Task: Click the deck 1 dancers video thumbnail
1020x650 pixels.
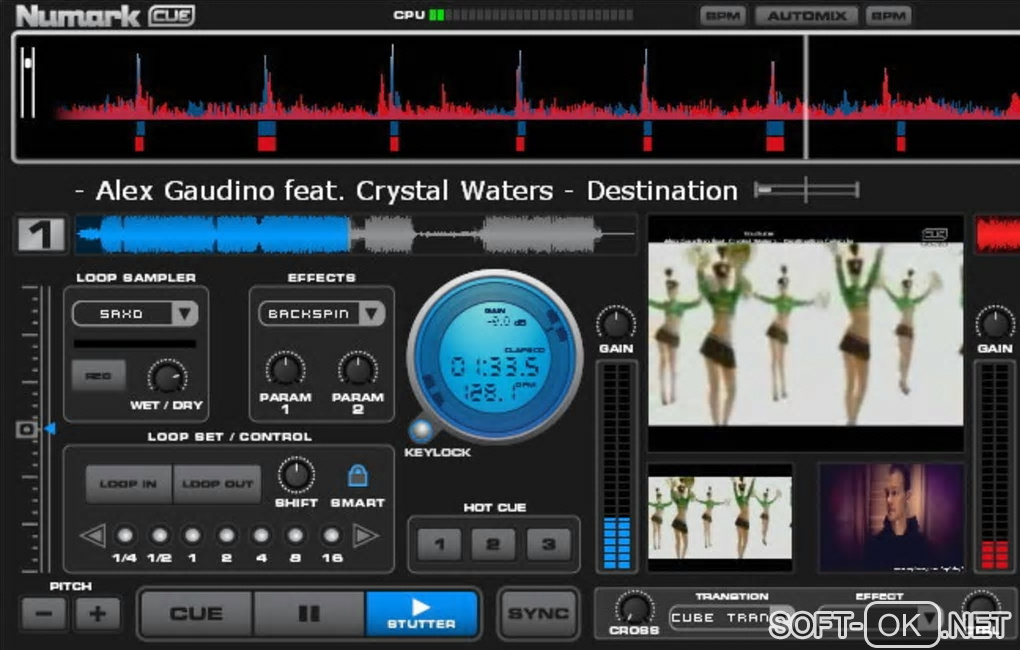Action: point(720,518)
